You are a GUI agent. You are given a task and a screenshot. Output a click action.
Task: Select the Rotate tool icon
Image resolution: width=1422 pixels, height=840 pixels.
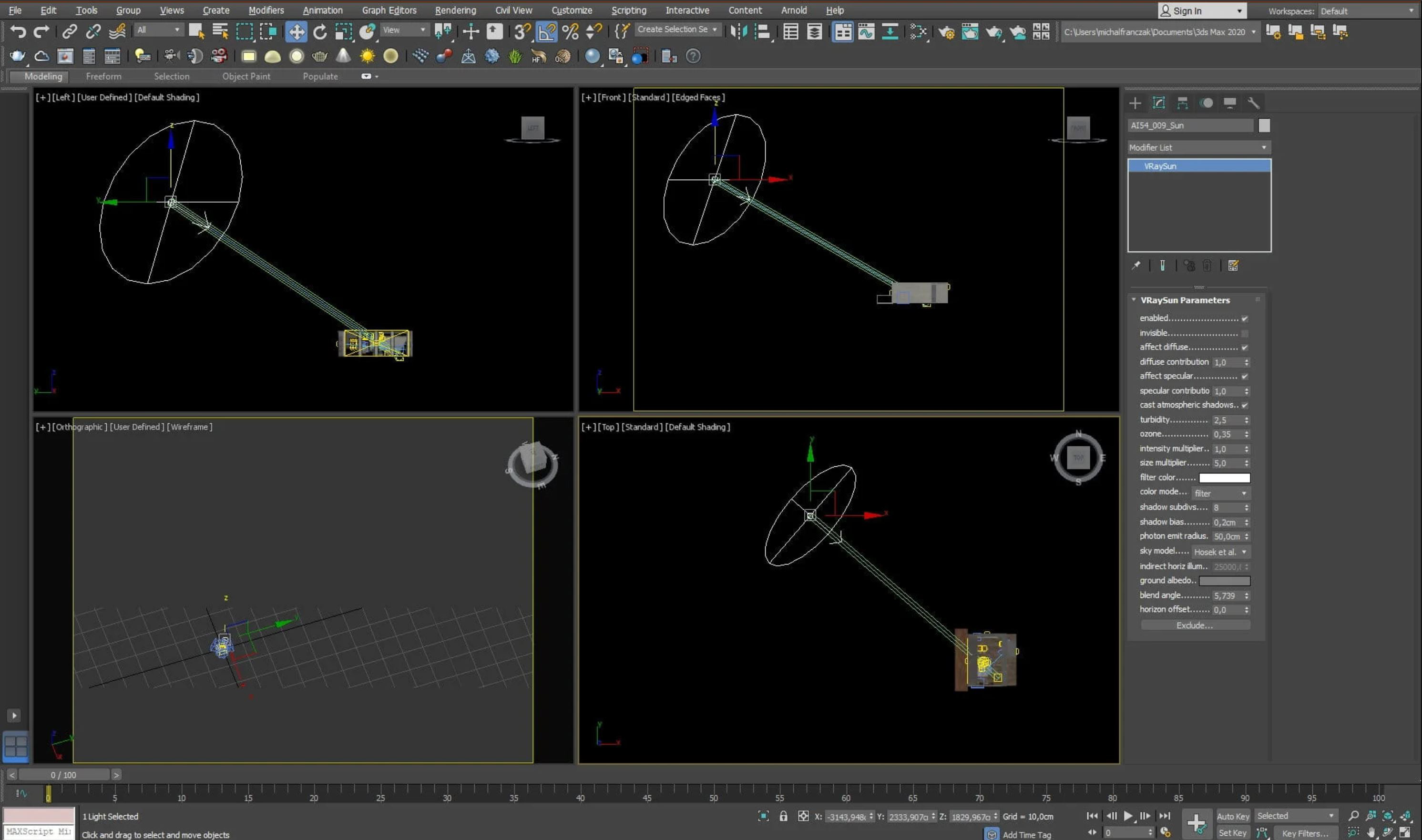(x=320, y=31)
